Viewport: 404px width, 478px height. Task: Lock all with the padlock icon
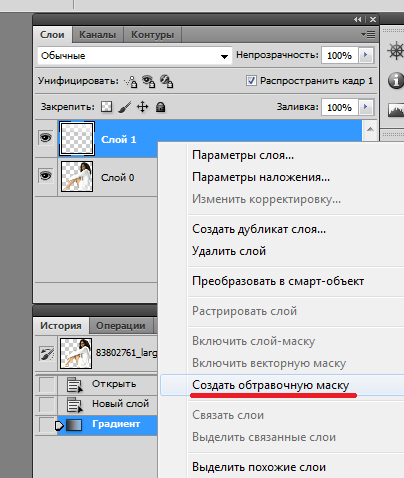pyautogui.click(x=161, y=107)
